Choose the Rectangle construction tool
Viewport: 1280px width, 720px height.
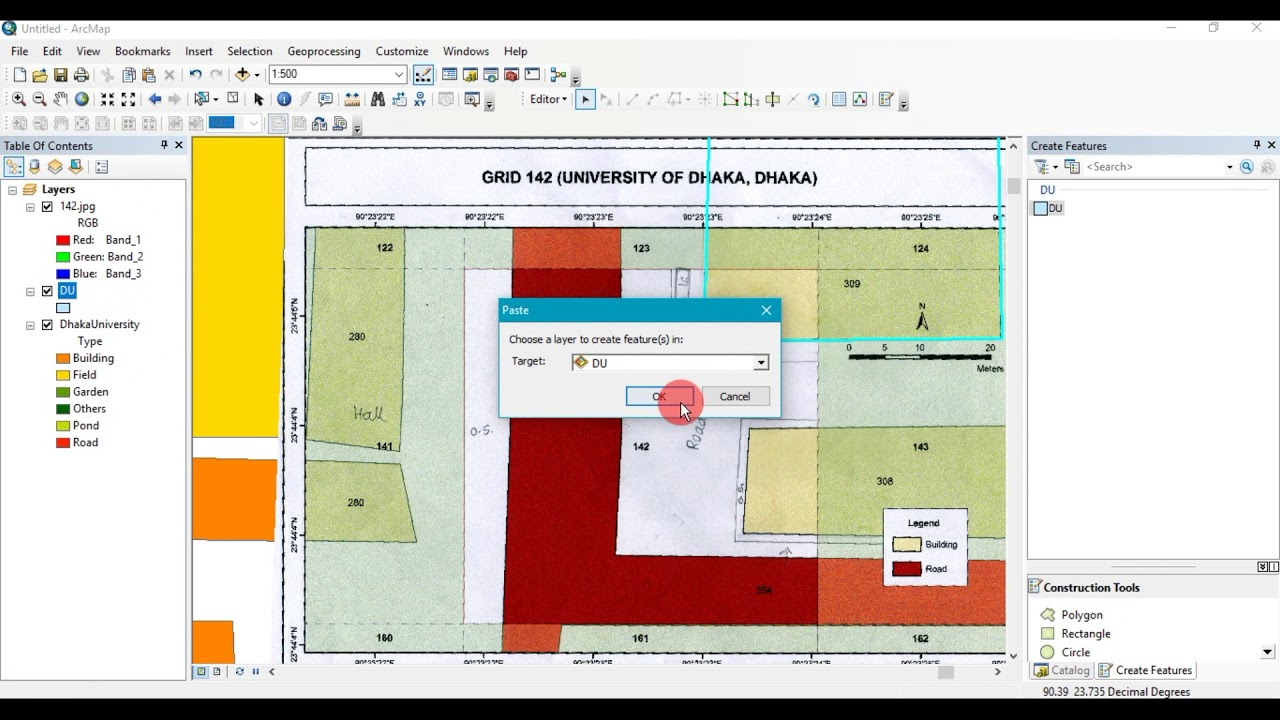[1075, 634]
